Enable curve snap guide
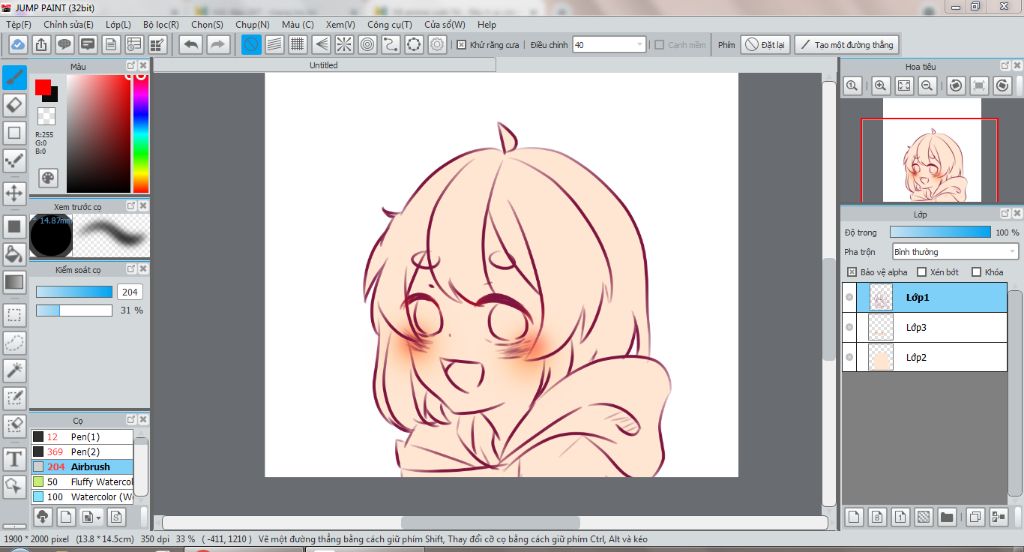Viewport: 1024px width, 552px height. 391,44
